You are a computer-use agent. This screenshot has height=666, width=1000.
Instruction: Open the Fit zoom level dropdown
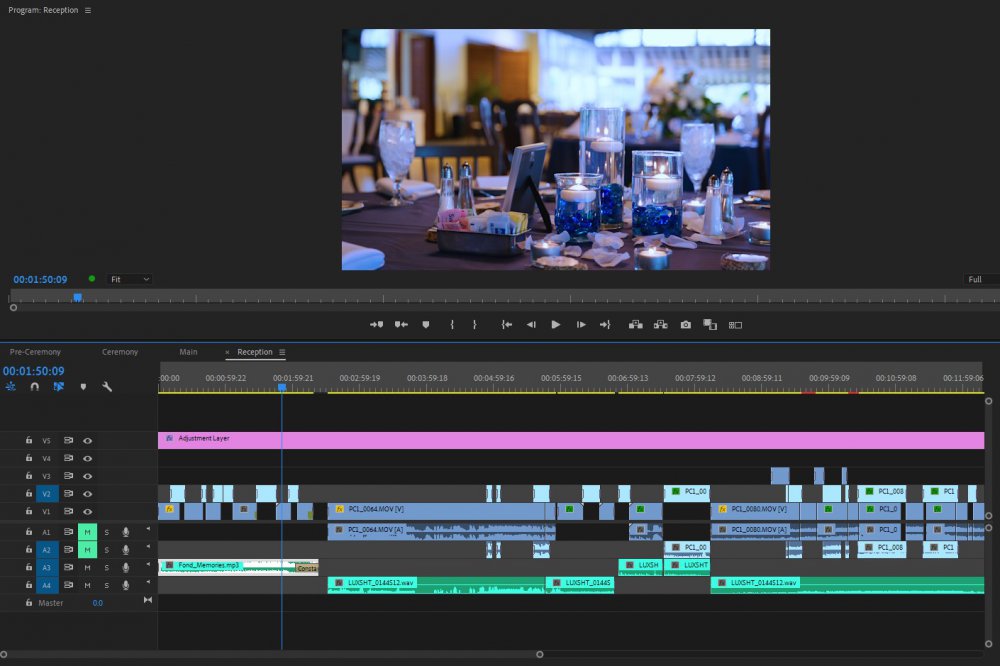tap(130, 279)
